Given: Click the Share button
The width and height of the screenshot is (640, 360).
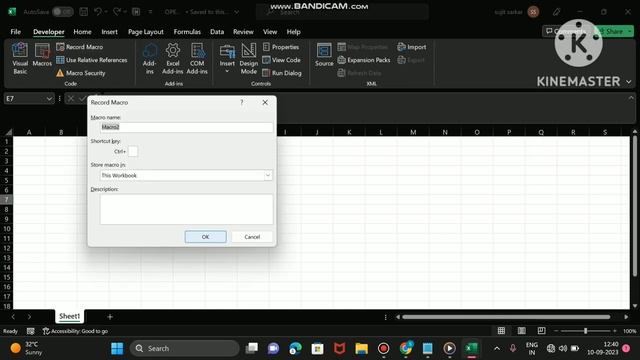Looking at the screenshot, I should 614,31.
